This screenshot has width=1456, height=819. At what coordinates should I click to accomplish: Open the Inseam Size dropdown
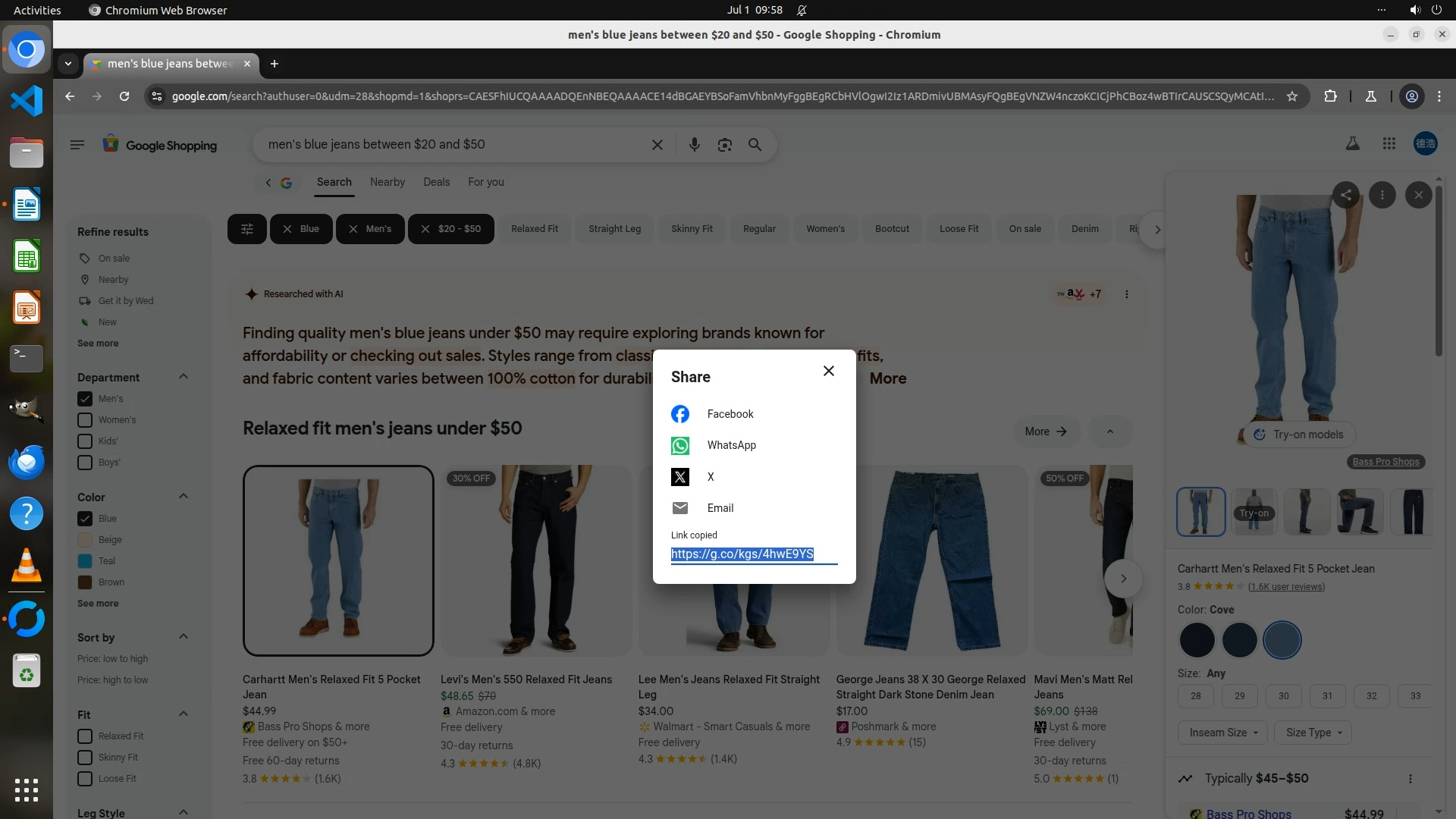point(1222,733)
